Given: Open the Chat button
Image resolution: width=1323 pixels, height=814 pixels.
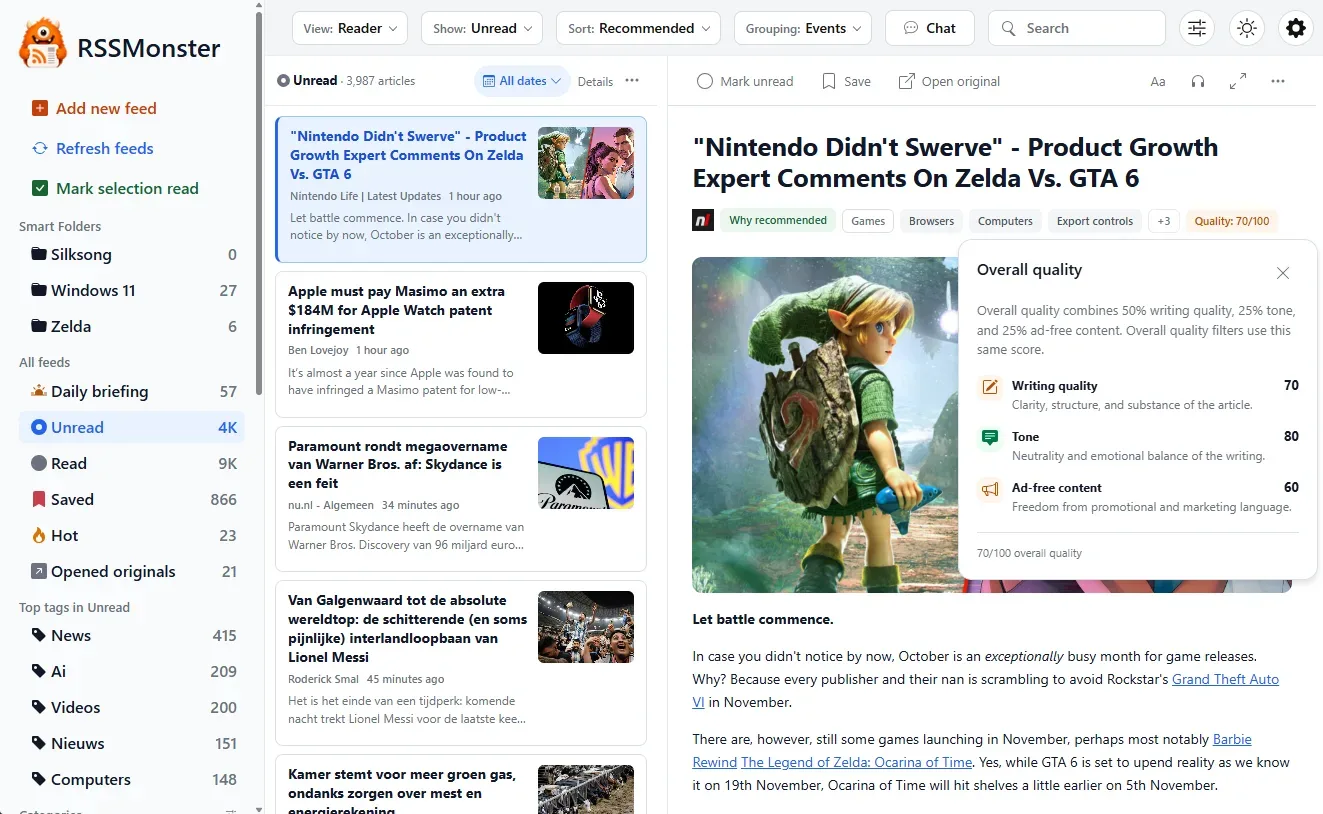Looking at the screenshot, I should (930, 28).
